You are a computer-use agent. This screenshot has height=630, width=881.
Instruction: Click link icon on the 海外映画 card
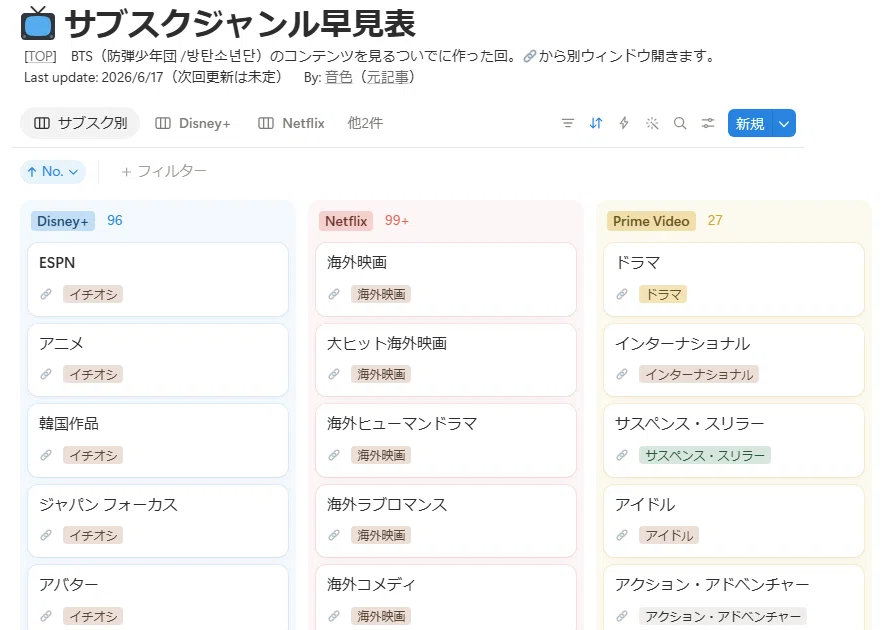tap(334, 294)
